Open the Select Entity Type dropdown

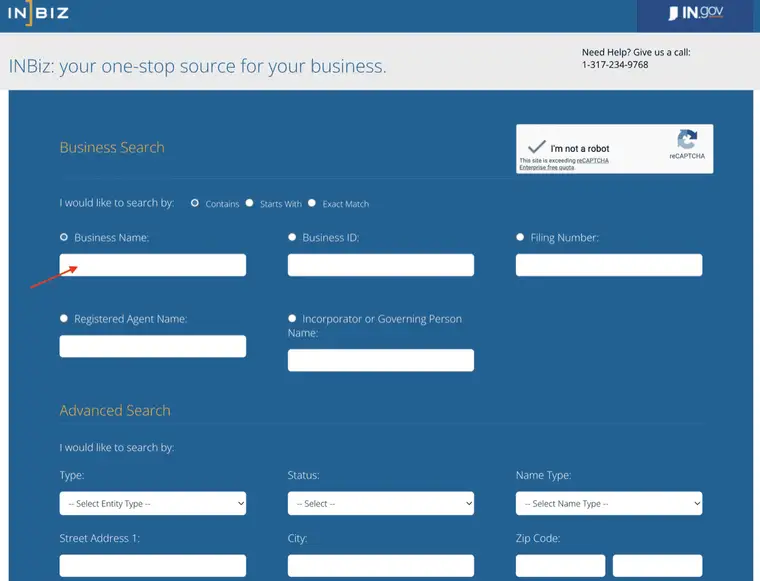click(153, 503)
